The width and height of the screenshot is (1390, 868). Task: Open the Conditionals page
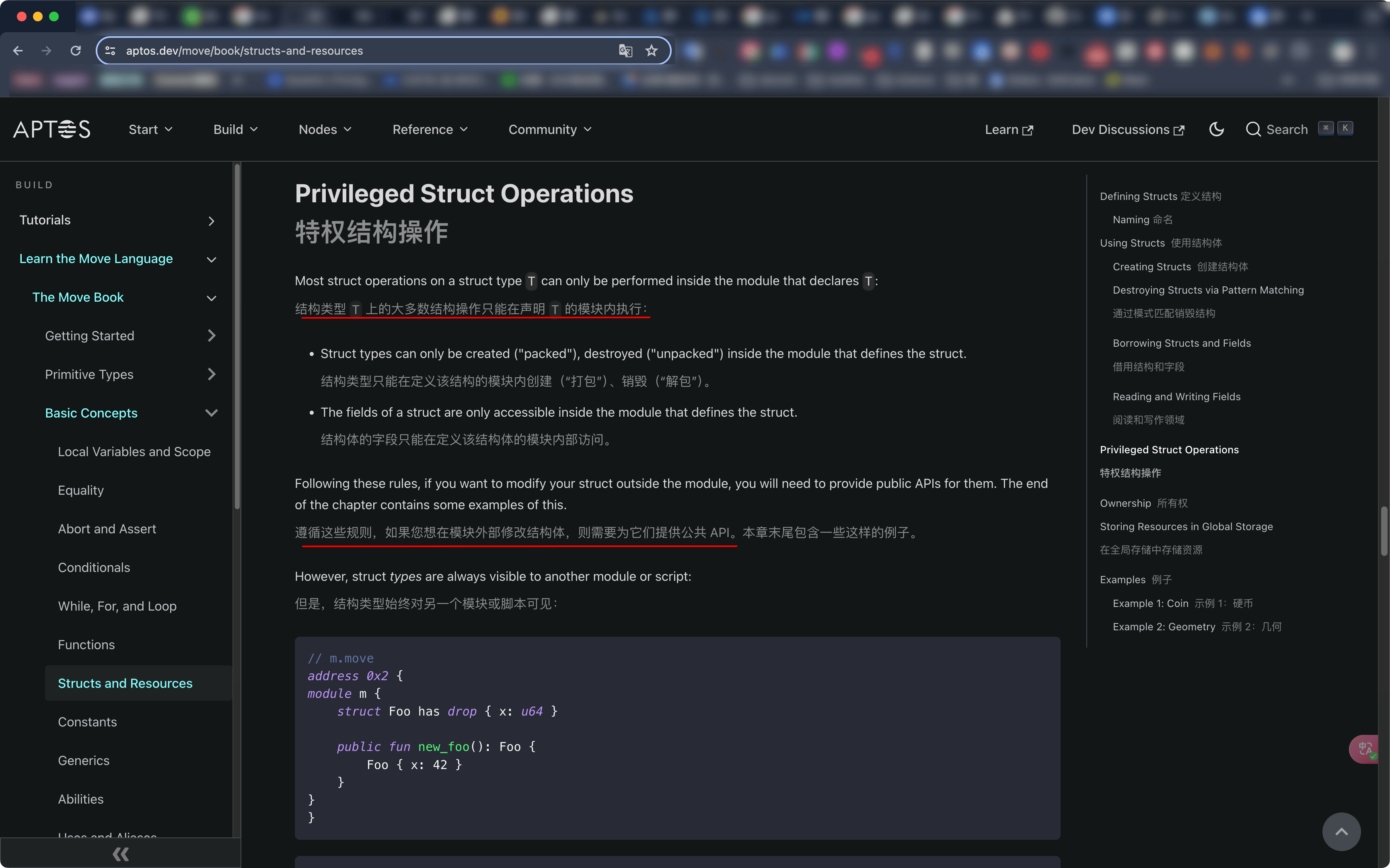point(94,567)
